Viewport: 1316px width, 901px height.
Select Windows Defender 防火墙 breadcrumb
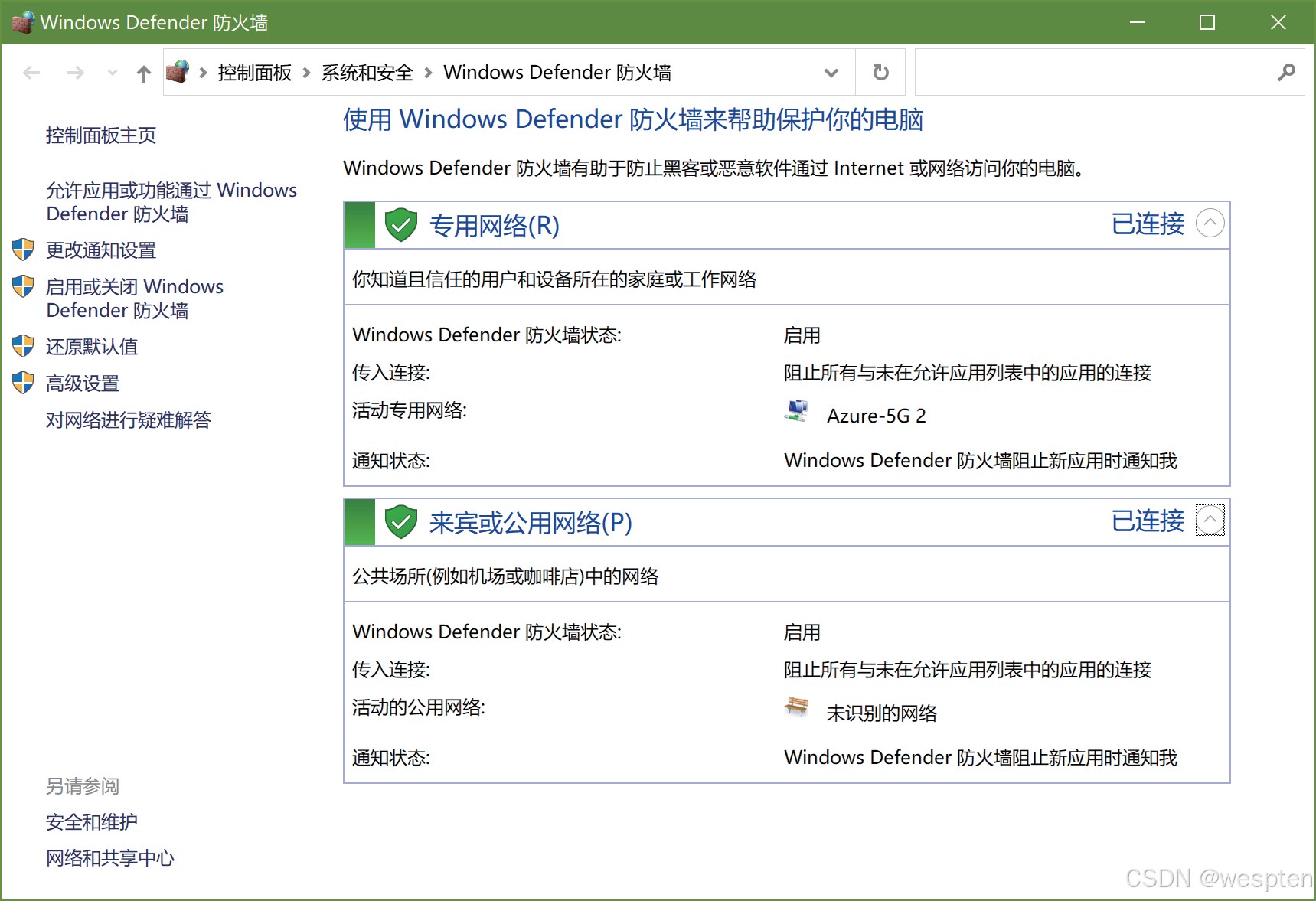(557, 73)
